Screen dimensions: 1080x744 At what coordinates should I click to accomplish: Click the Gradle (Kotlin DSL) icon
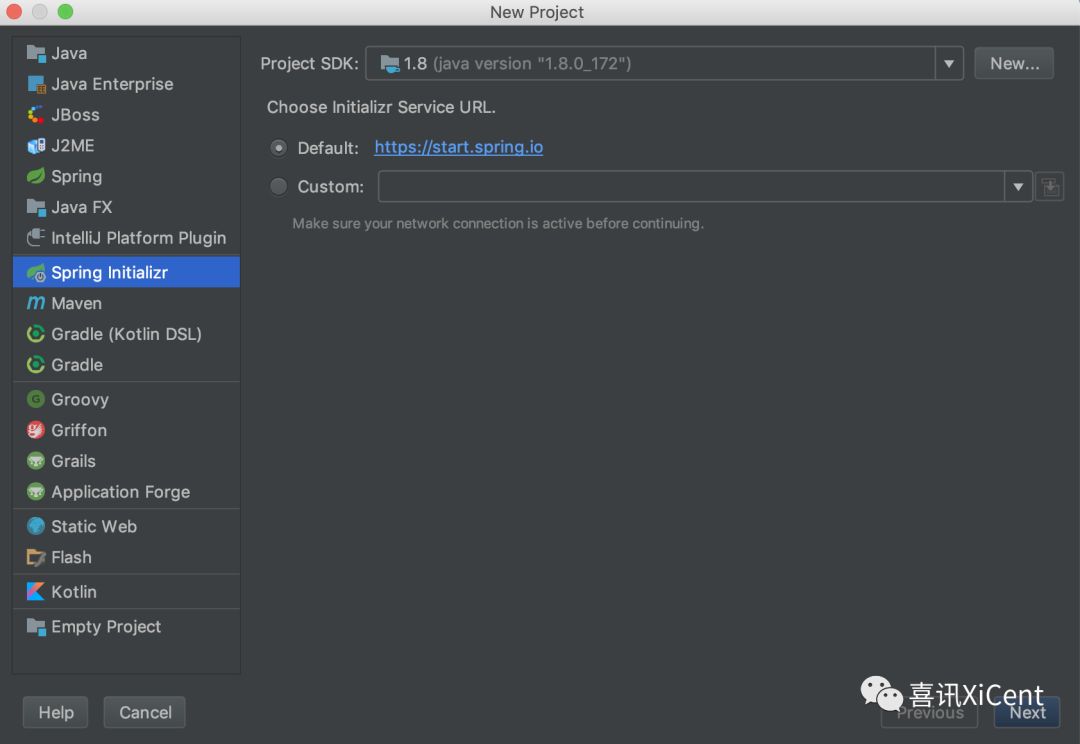[36, 334]
